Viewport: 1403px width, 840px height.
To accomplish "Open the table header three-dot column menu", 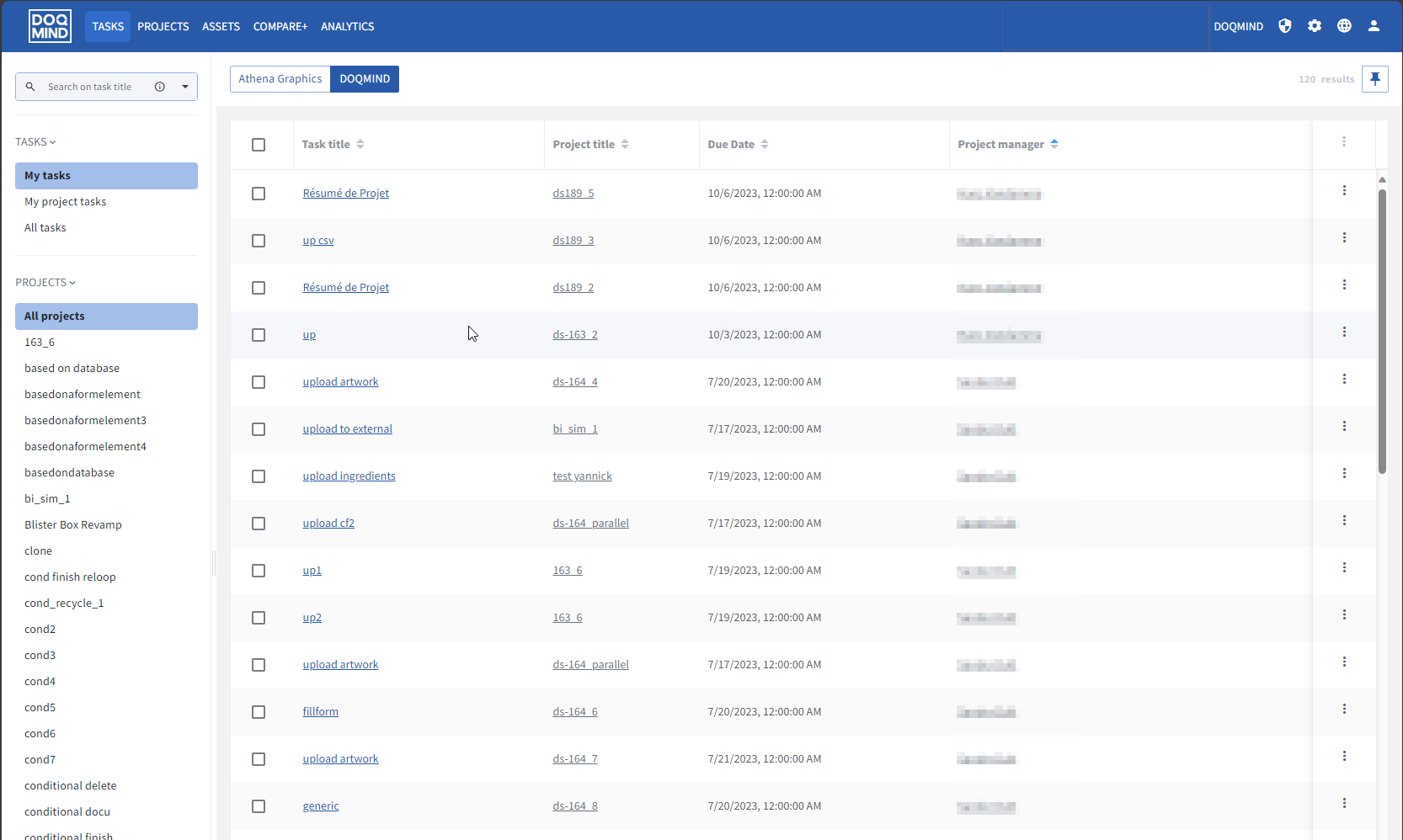I will tap(1343, 142).
